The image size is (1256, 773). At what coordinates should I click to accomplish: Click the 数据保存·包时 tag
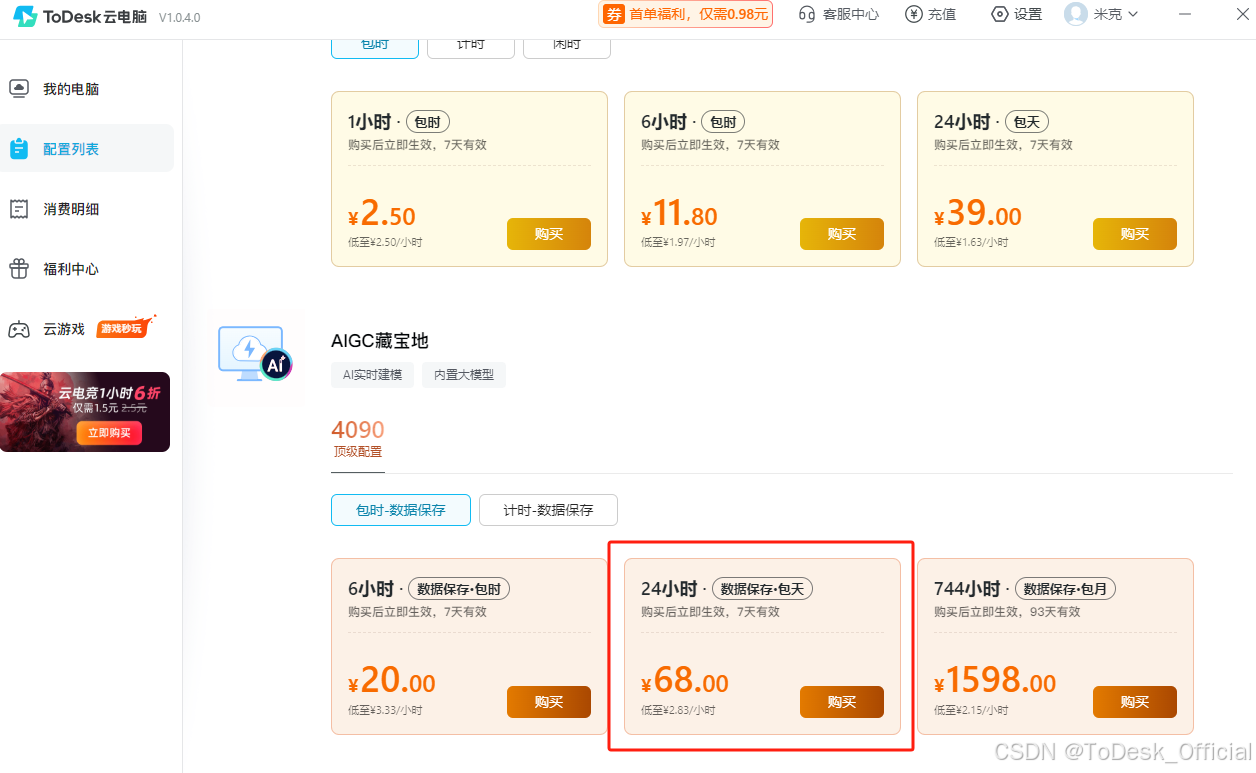click(459, 589)
